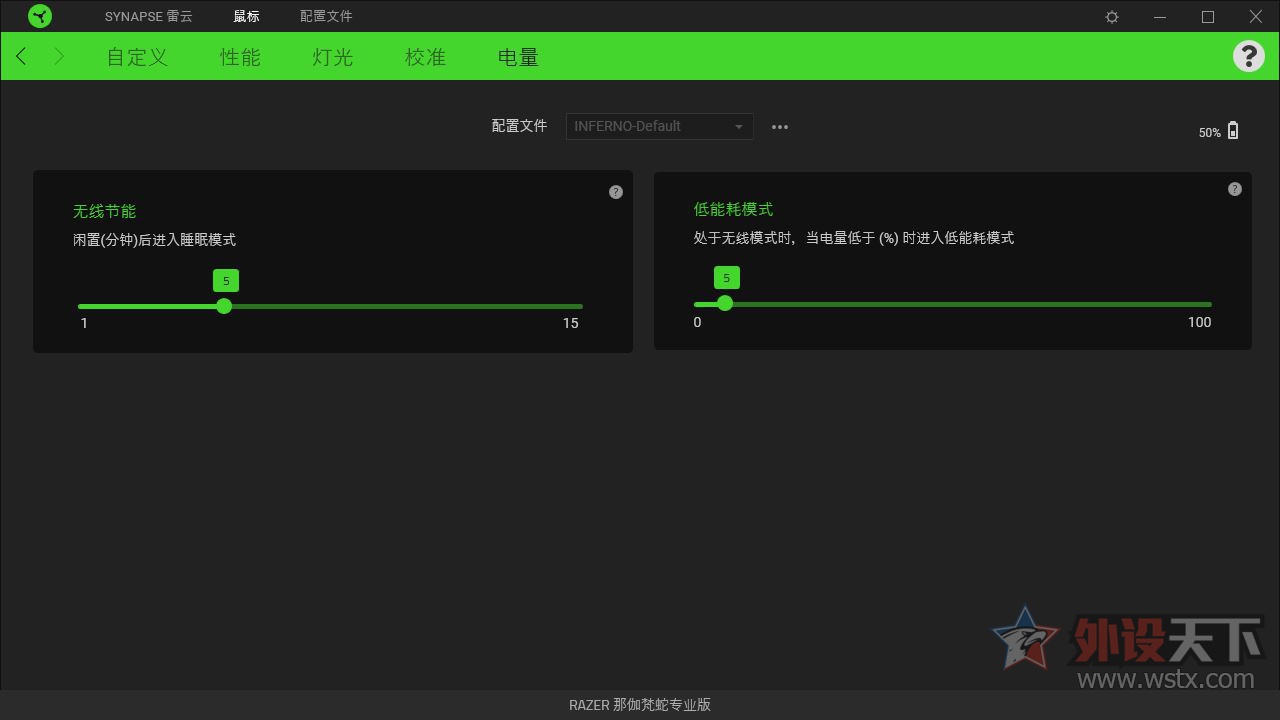Click the forward navigation arrow

[x=58, y=56]
